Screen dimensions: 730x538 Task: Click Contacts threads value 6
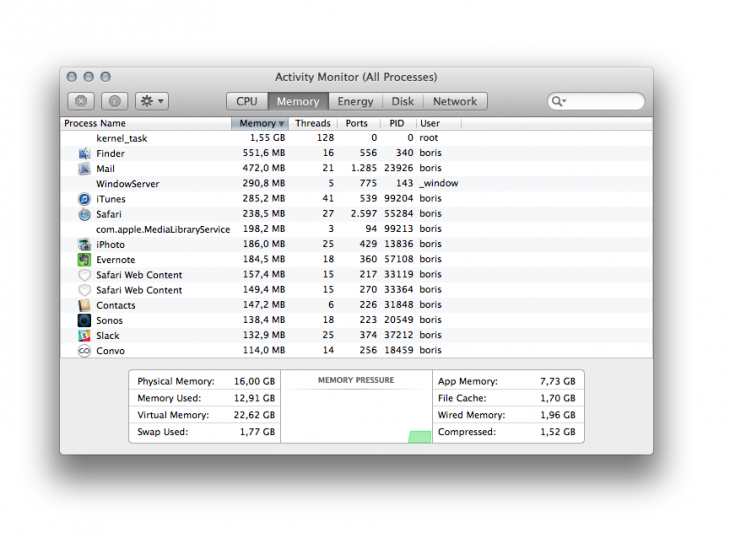click(x=331, y=305)
